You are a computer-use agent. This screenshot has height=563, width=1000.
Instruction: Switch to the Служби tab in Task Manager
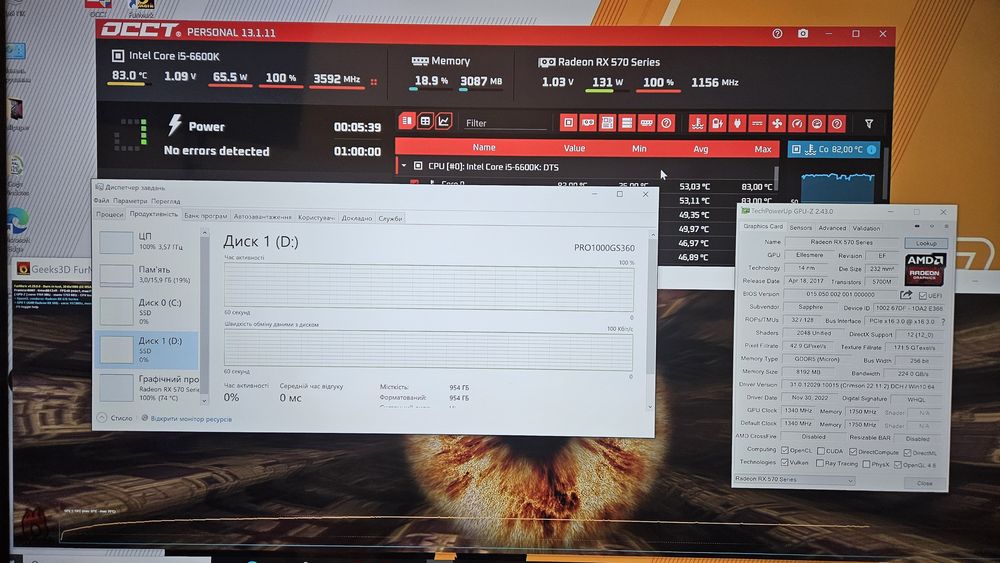coord(390,218)
